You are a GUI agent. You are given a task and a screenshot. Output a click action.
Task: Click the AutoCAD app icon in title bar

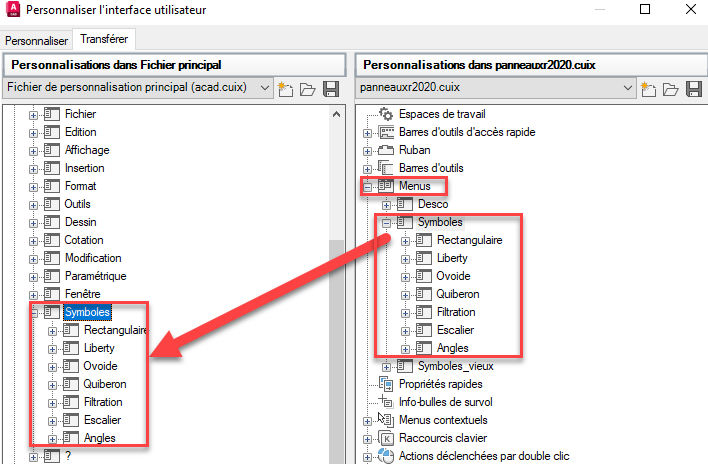[x=13, y=9]
